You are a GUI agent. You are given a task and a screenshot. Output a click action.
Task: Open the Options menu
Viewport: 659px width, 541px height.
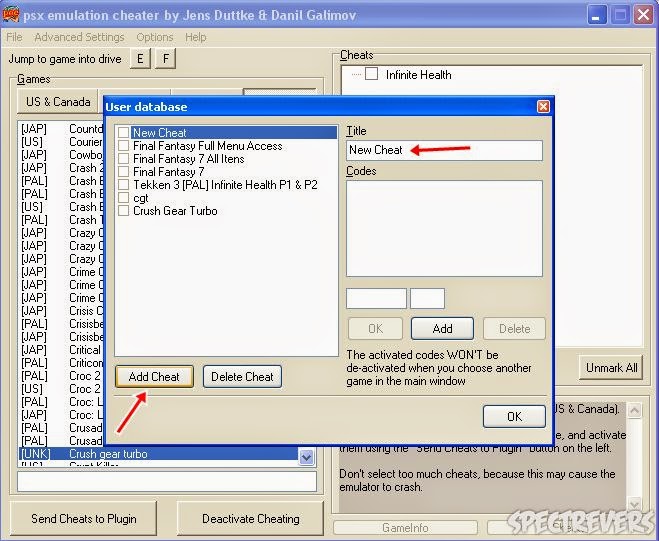(x=155, y=37)
